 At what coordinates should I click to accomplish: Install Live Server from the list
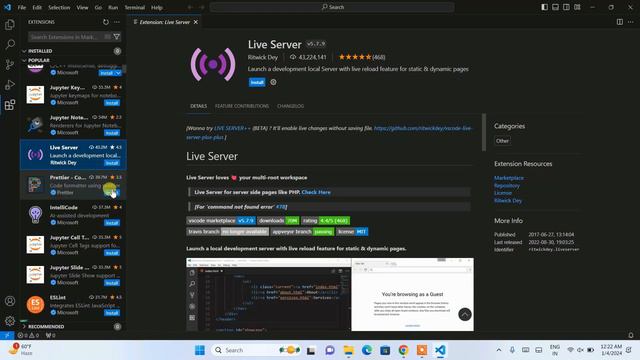tap(112, 163)
